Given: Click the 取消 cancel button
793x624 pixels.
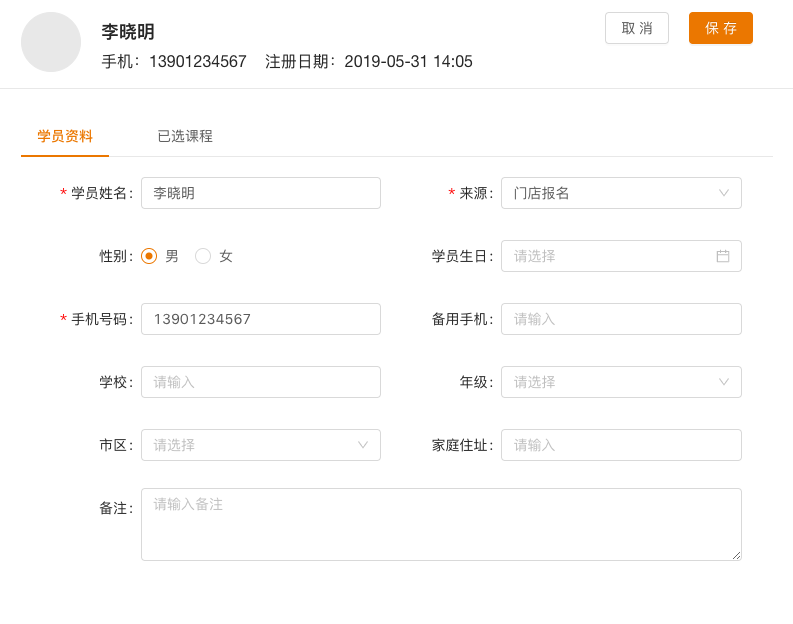Looking at the screenshot, I should [x=636, y=28].
